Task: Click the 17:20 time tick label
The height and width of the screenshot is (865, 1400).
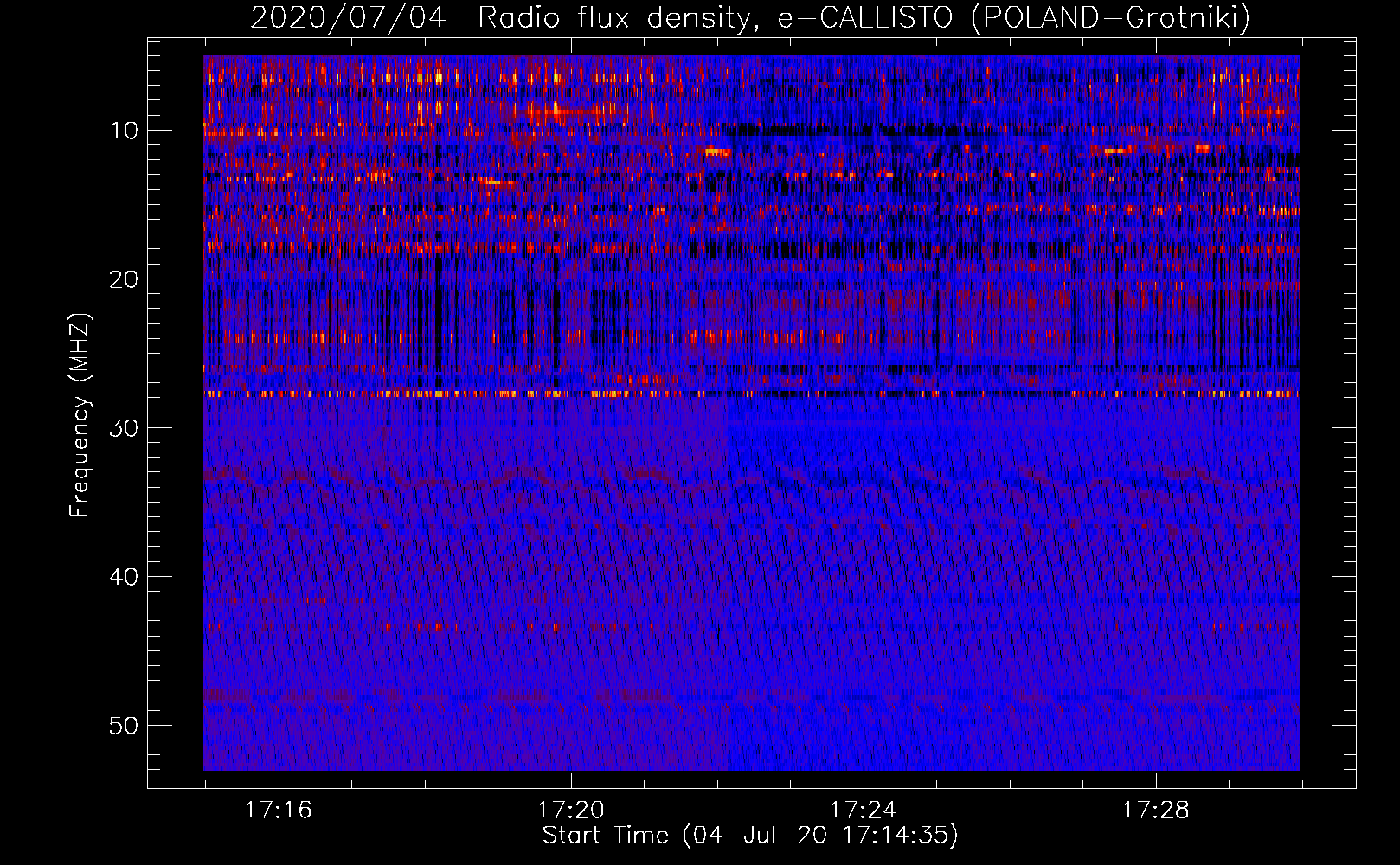Action: click(x=570, y=811)
